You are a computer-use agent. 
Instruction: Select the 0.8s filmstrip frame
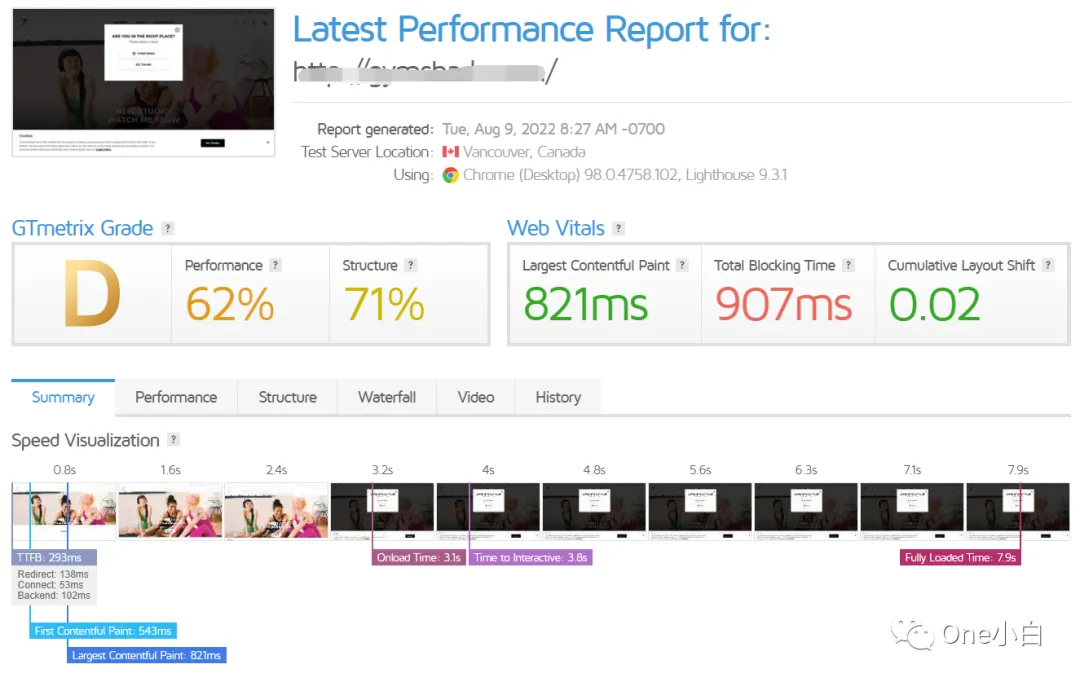pos(64,511)
